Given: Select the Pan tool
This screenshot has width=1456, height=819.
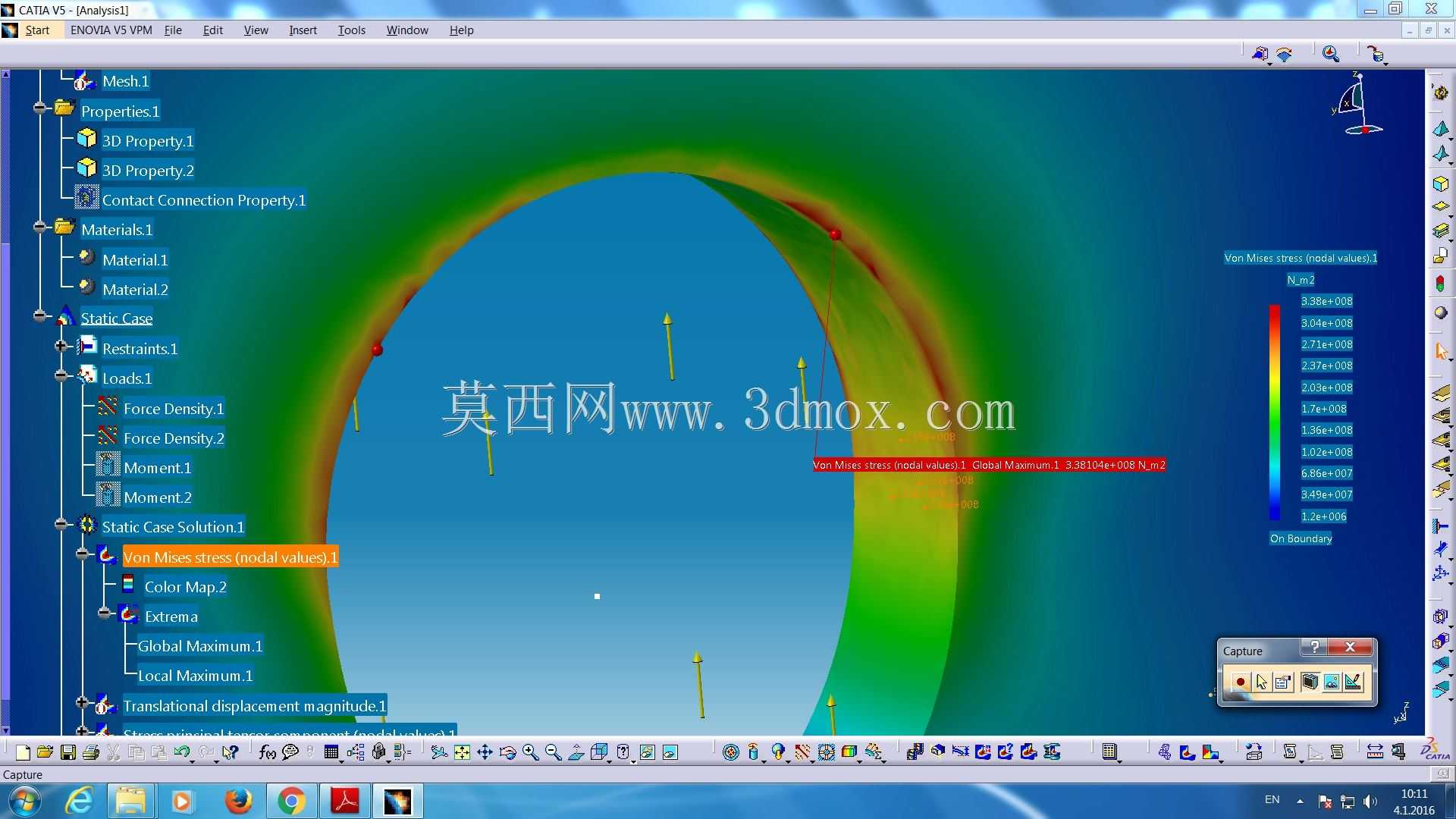Looking at the screenshot, I should (x=485, y=752).
